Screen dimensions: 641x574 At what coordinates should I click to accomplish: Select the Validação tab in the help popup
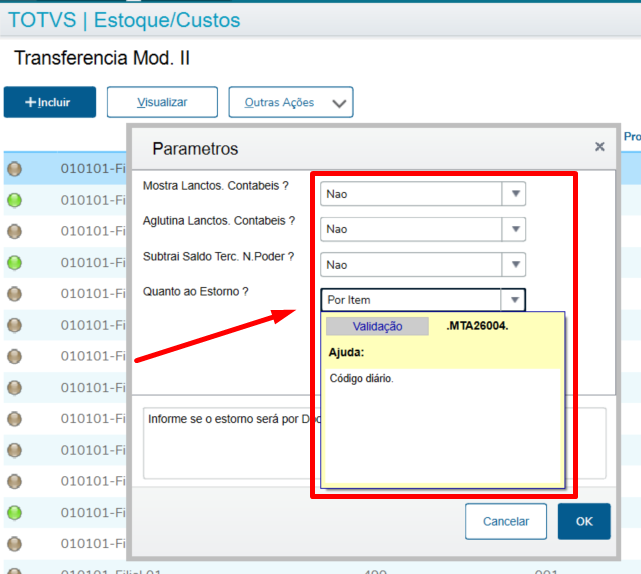pyautogui.click(x=377, y=326)
